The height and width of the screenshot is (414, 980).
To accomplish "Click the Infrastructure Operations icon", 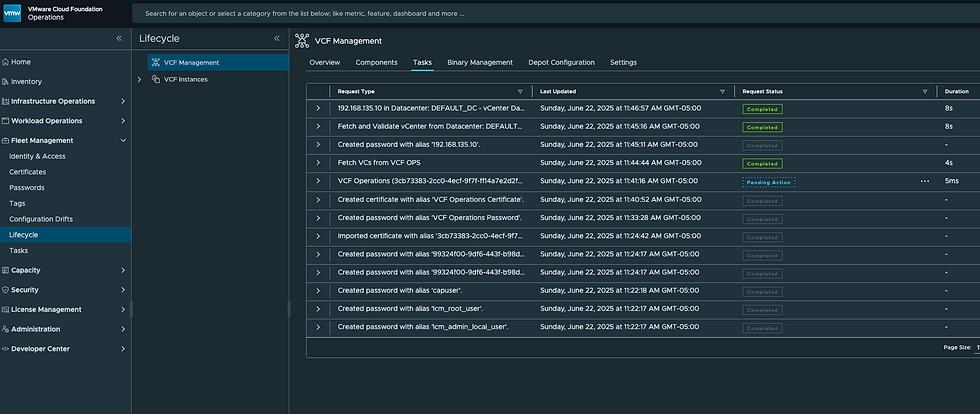I will coord(6,101).
